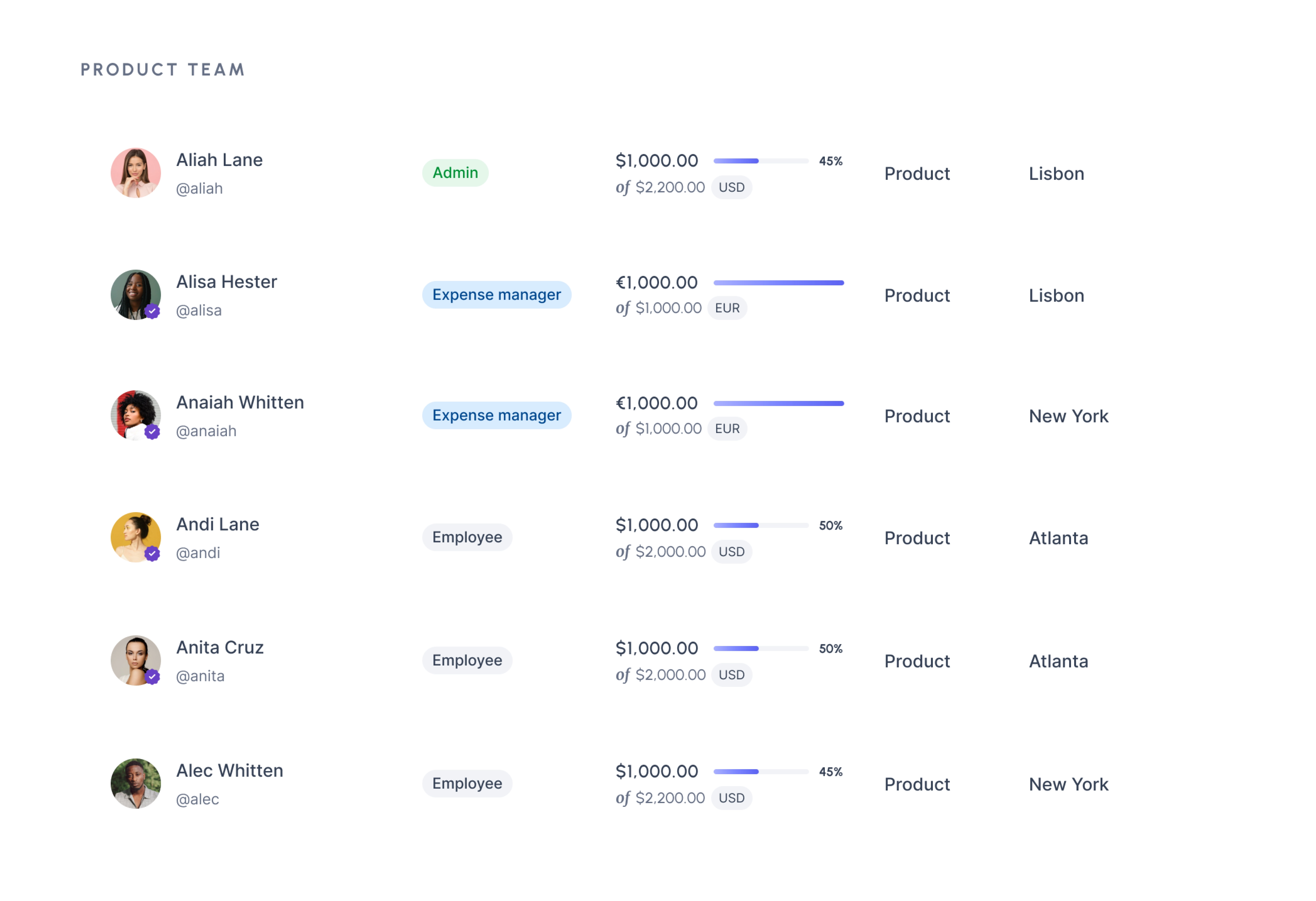This screenshot has width=1316, height=901.
Task: Click the verified badge on Andi's avatar
Action: [x=152, y=553]
